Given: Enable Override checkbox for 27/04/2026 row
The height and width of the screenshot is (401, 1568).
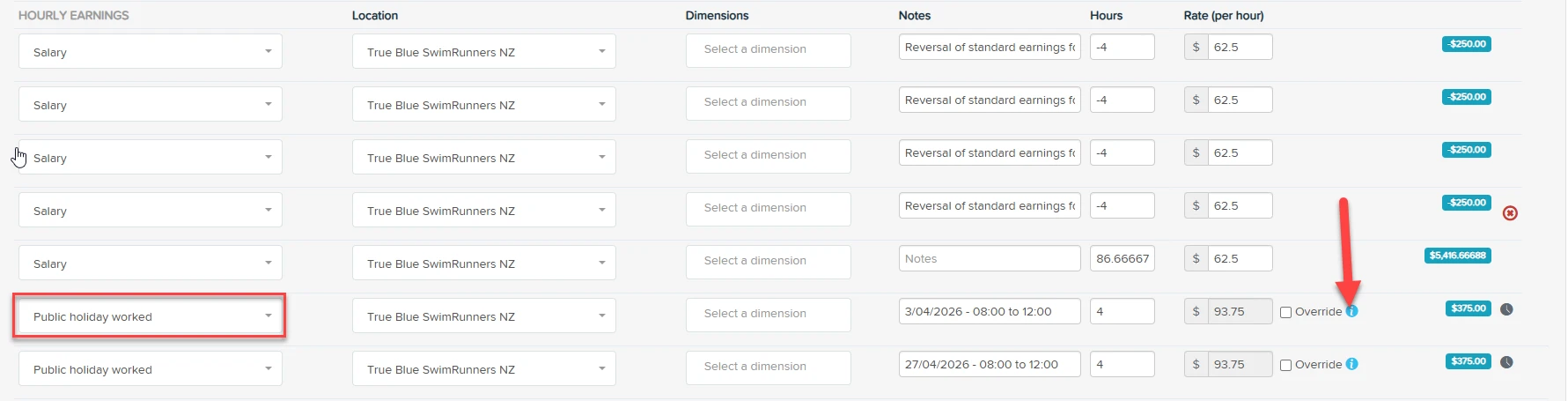Looking at the screenshot, I should [1285, 365].
